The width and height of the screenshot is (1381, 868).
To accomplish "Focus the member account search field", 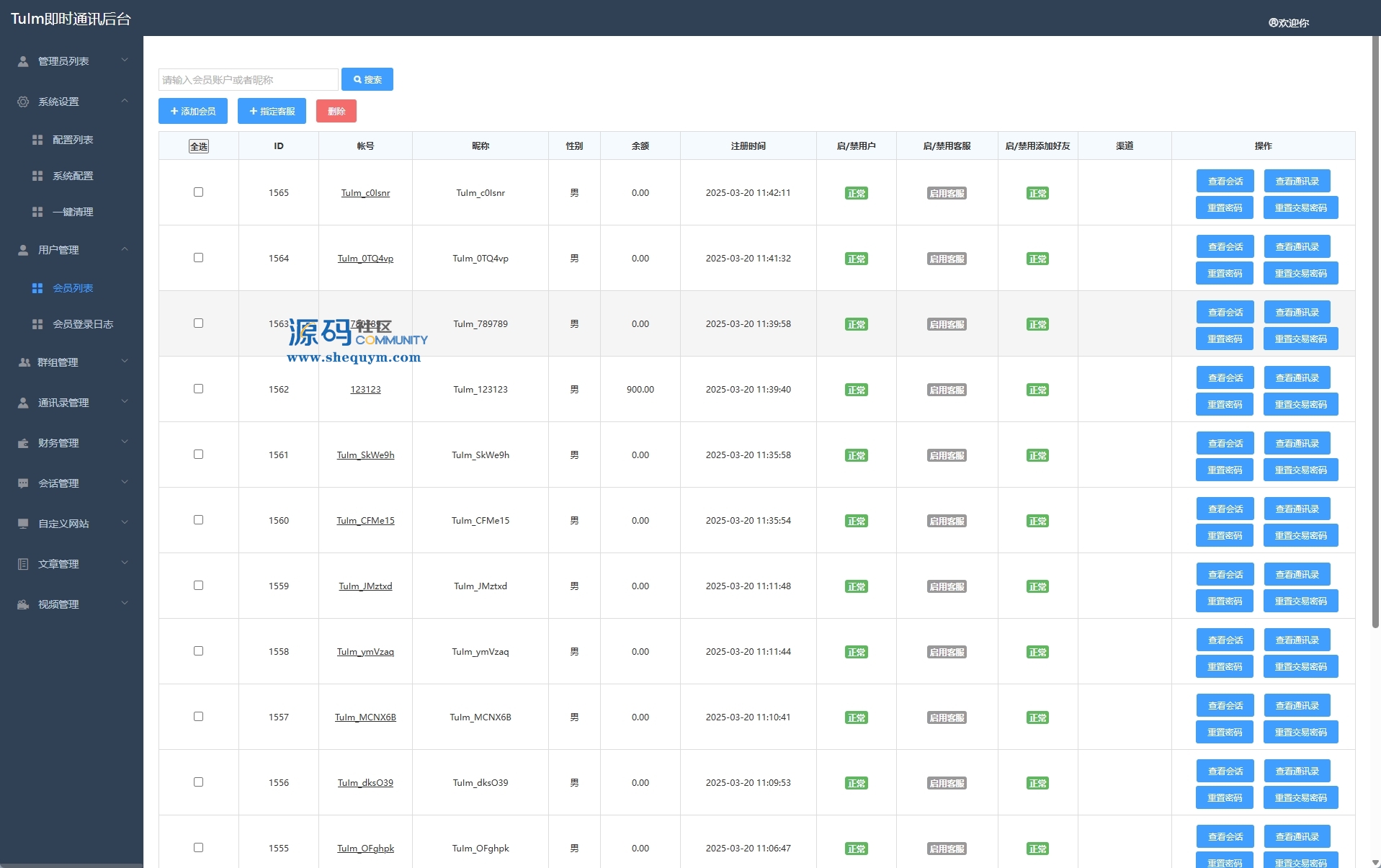I will point(248,79).
